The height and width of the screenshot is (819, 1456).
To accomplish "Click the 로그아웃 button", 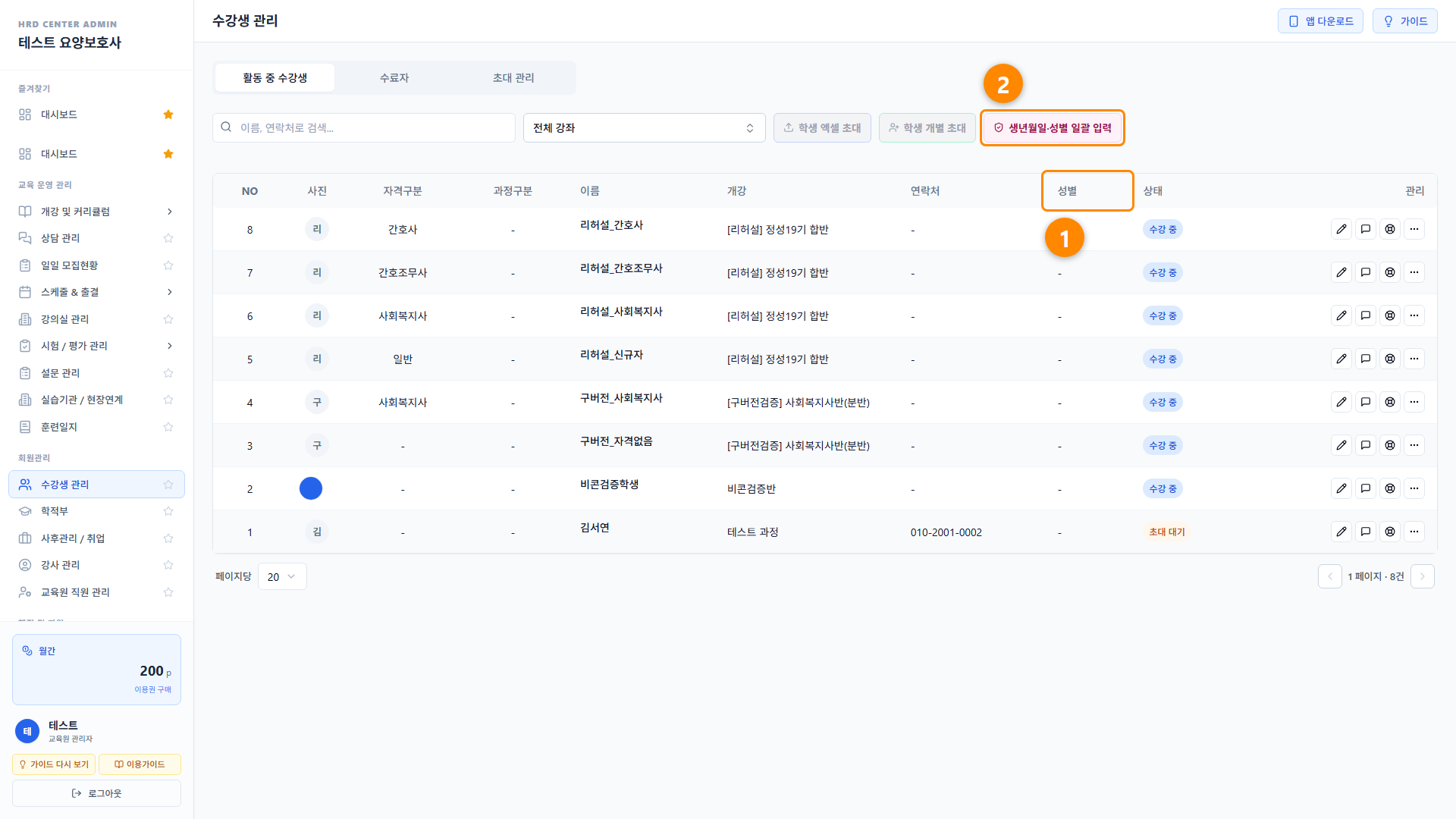I will 96,793.
